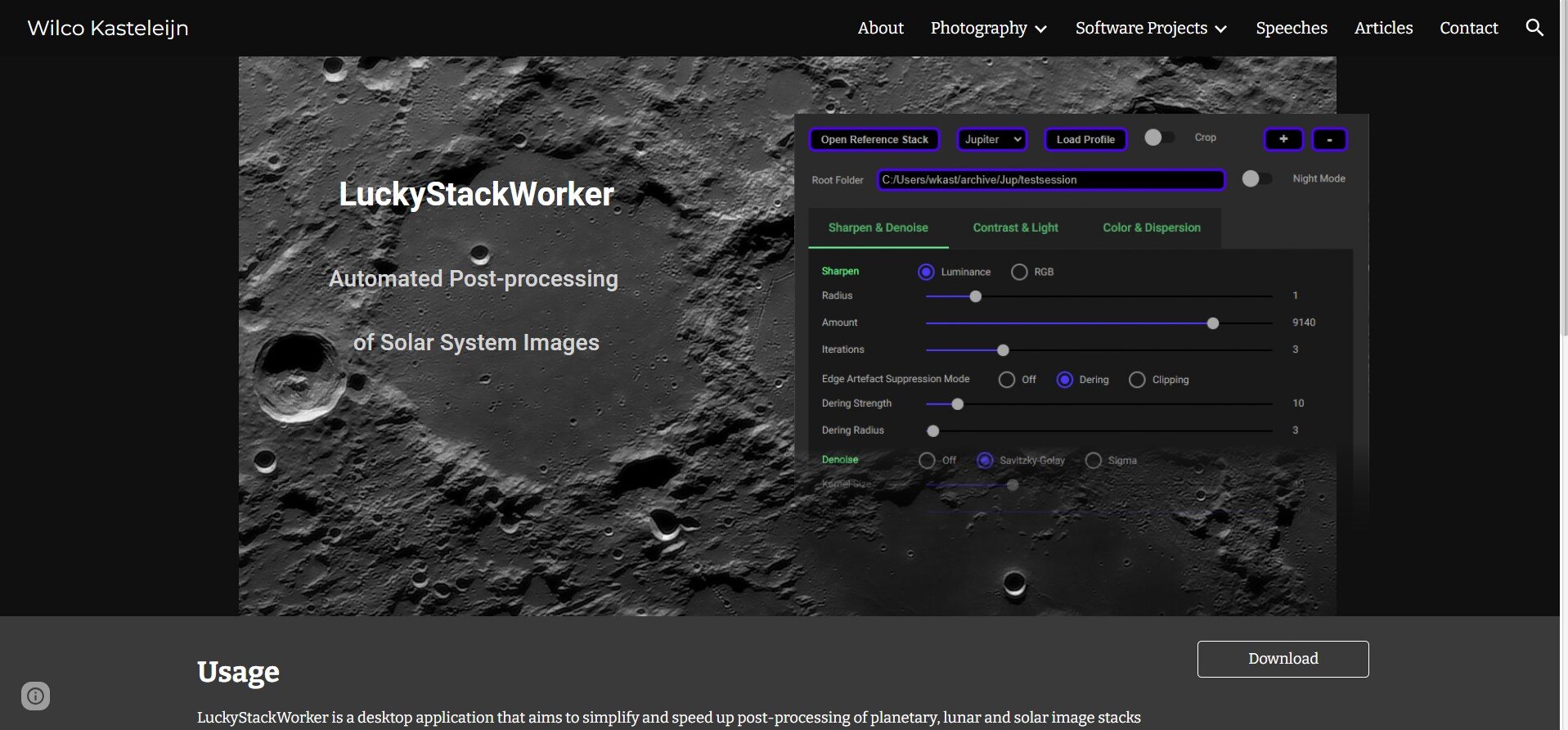Select the RGB sharpen option
Image resolution: width=1568 pixels, height=730 pixels.
click(1019, 272)
